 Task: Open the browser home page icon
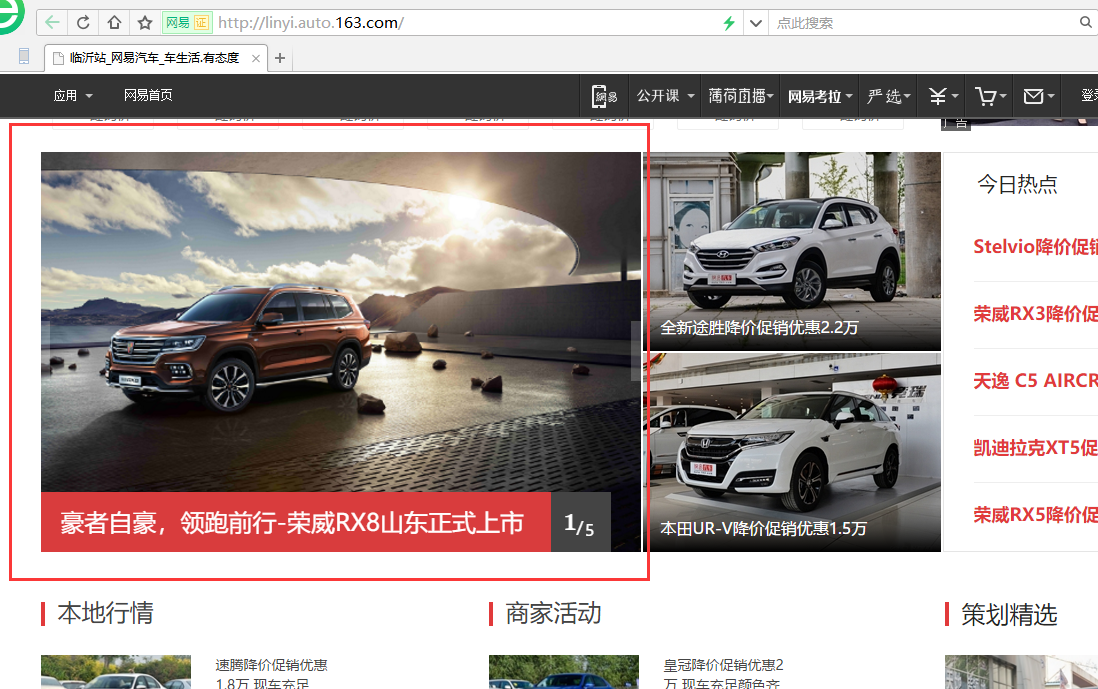tap(114, 22)
